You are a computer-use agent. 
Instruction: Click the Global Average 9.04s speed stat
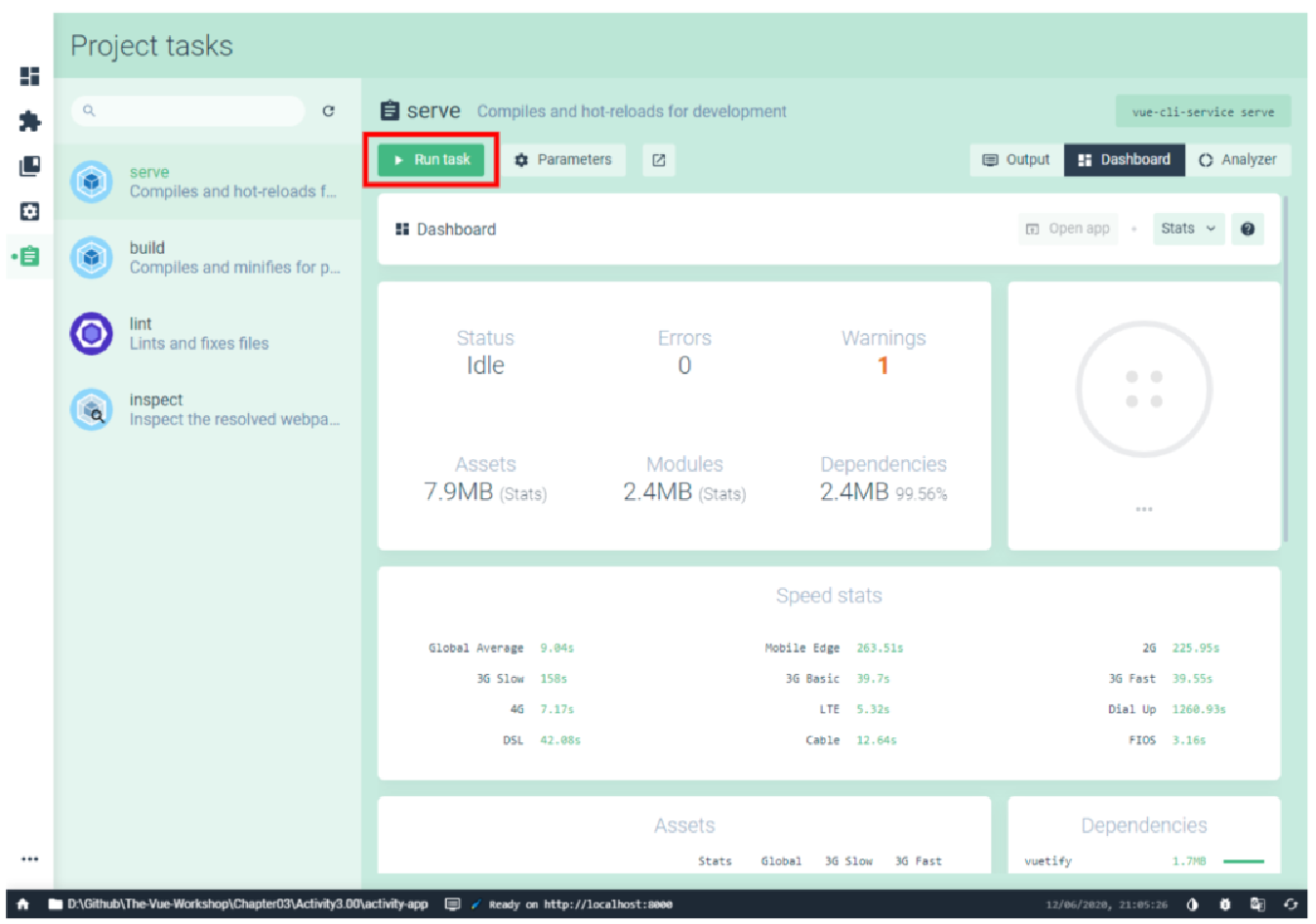coord(501,649)
